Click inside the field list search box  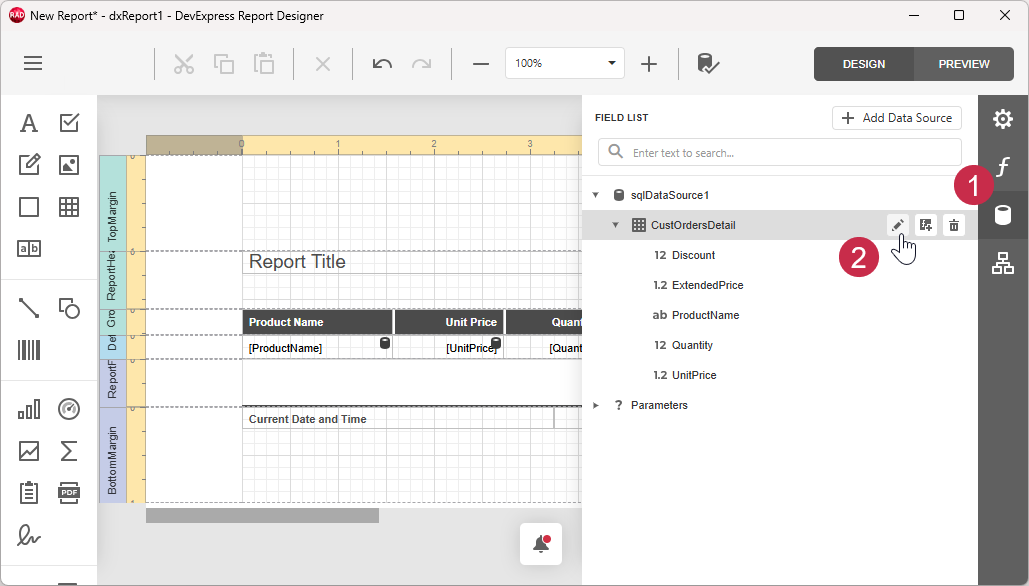click(779, 152)
